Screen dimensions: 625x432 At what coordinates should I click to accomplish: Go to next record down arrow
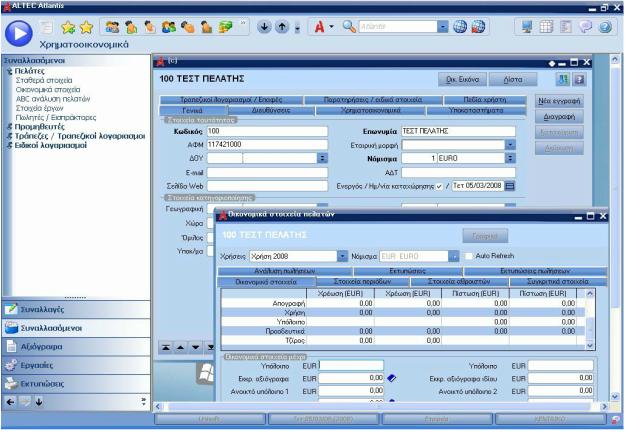pos(195,348)
